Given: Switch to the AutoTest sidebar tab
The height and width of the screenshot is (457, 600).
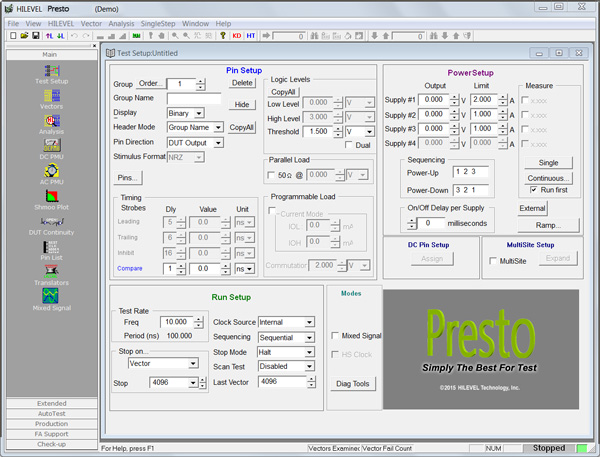Looking at the screenshot, I should [52, 414].
